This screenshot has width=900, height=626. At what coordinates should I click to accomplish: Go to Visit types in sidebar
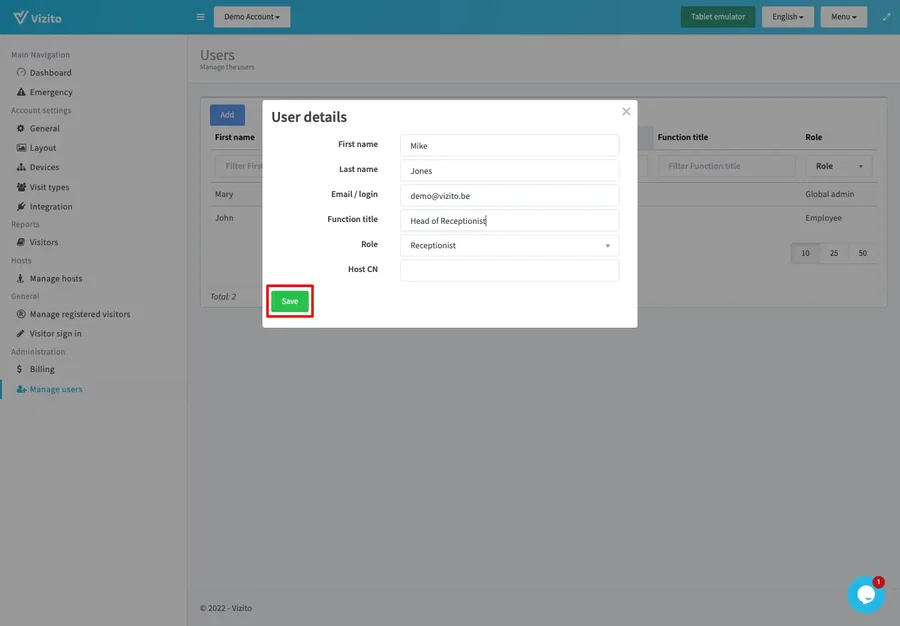click(49, 187)
